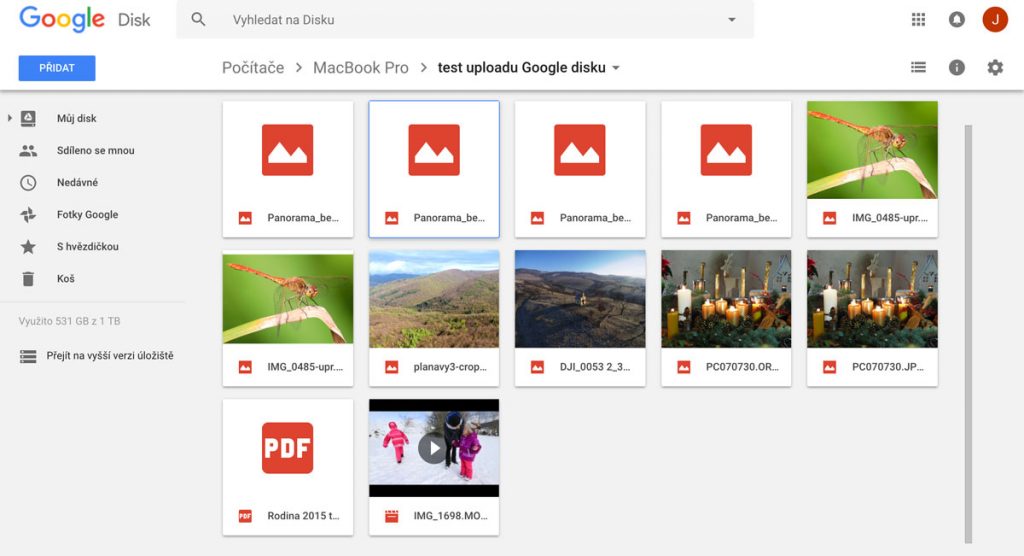This screenshot has height=556, width=1024.
Task: Open the Google apps grid icon
Action: point(918,19)
